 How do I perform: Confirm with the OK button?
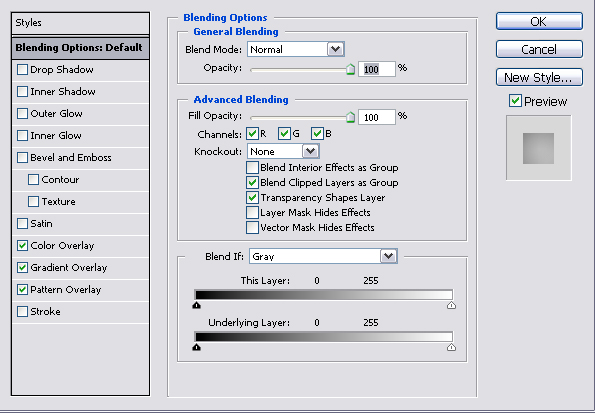(x=539, y=21)
